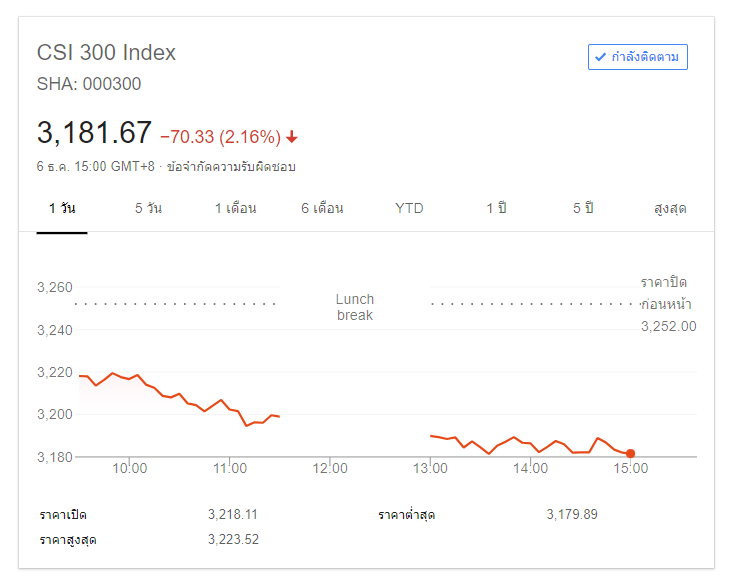Click the highest price value 3,223.52
The image size is (735, 586).
coord(233,540)
